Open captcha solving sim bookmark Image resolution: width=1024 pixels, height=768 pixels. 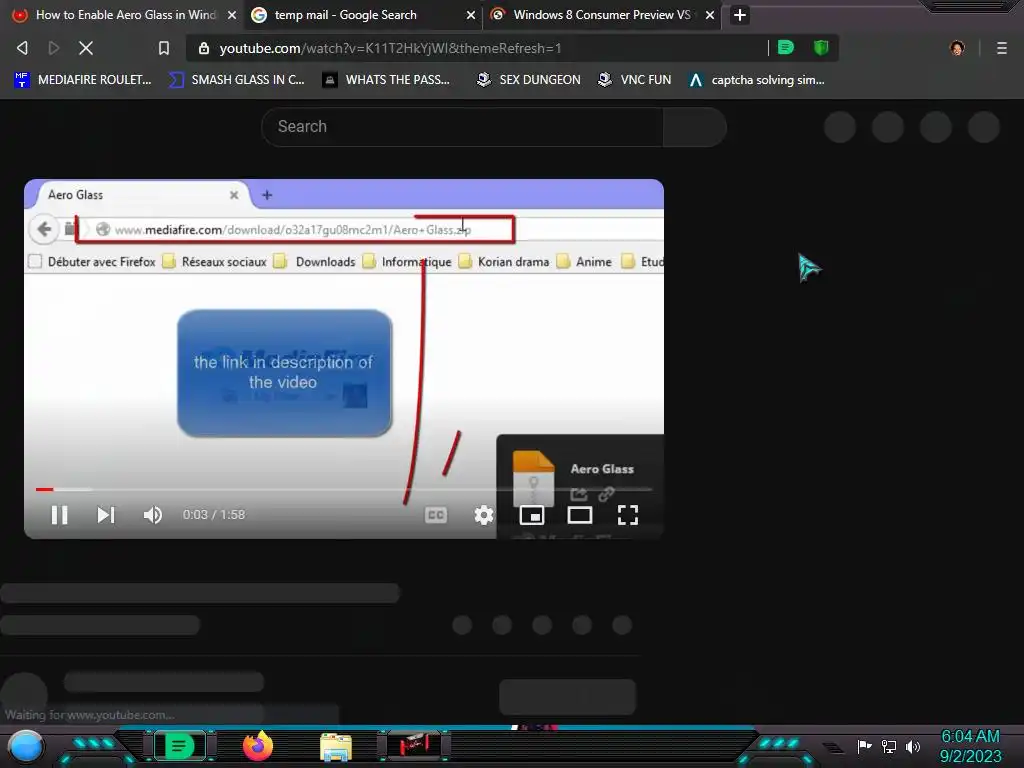[x=757, y=80]
